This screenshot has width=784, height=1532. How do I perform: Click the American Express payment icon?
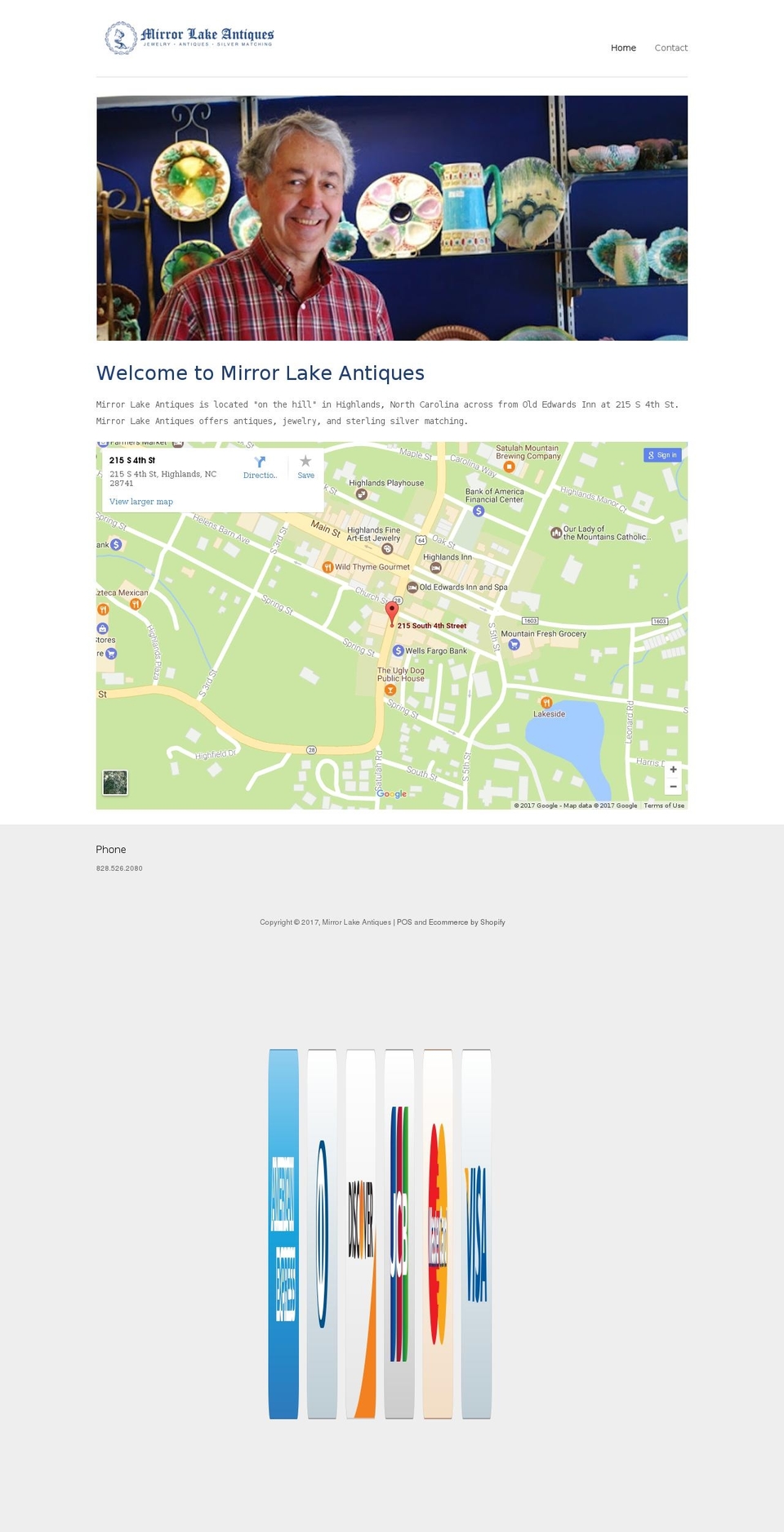[x=283, y=1234]
